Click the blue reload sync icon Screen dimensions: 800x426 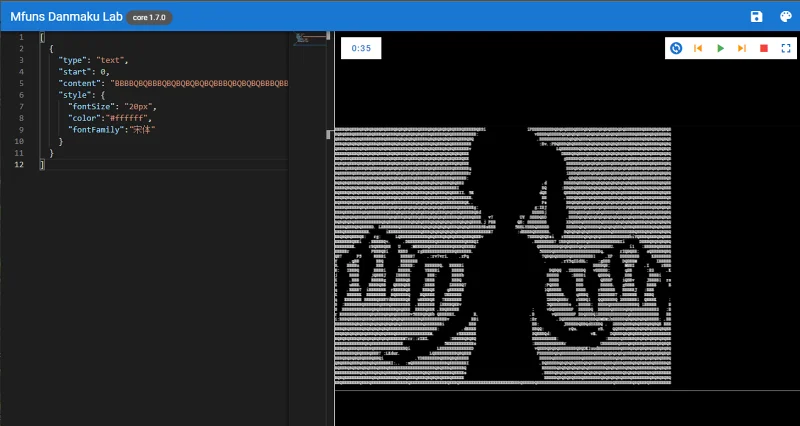coord(676,48)
